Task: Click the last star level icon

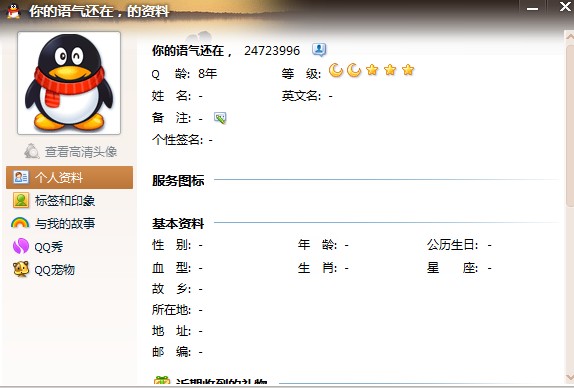Action: coord(408,70)
